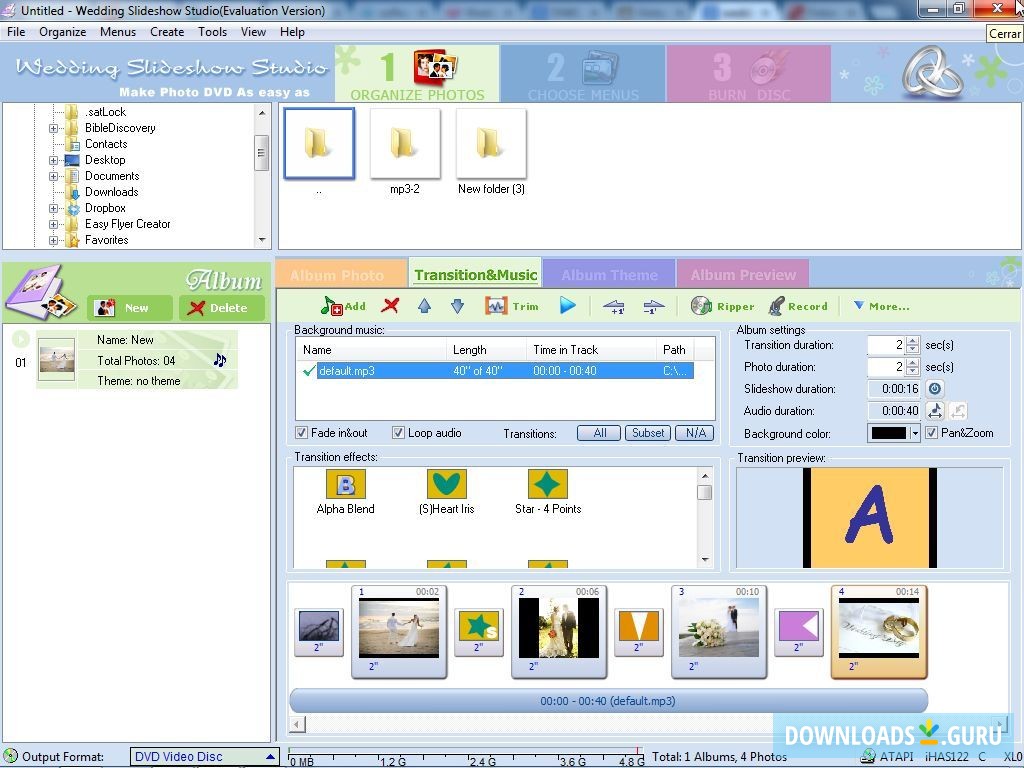Switch to the Album Preview tab

point(743,275)
